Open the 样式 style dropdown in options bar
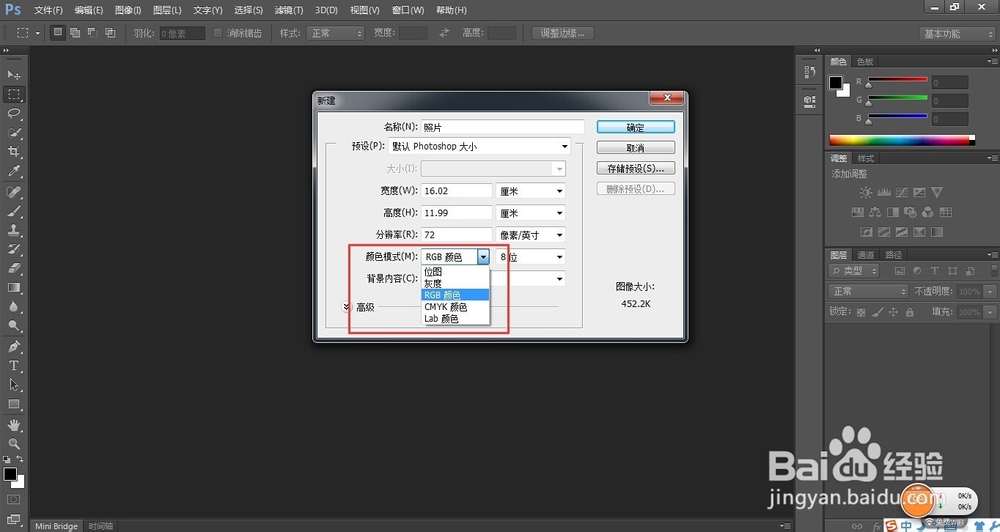The height and width of the screenshot is (532, 1000). tap(335, 33)
